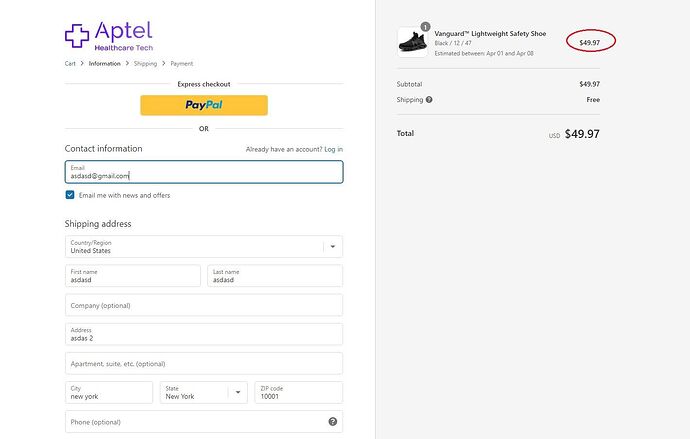
Task: Select the Shipping breadcrumb step
Action: 145,63
